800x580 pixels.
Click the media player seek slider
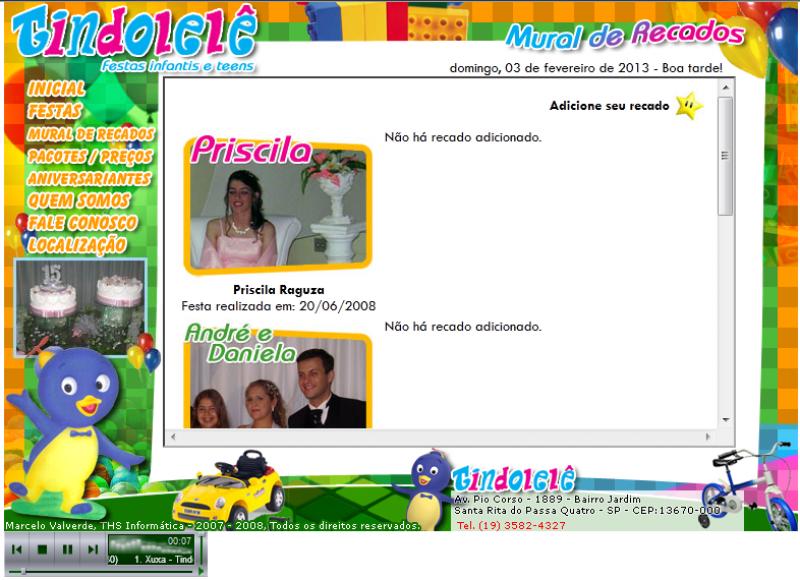click(x=100, y=571)
